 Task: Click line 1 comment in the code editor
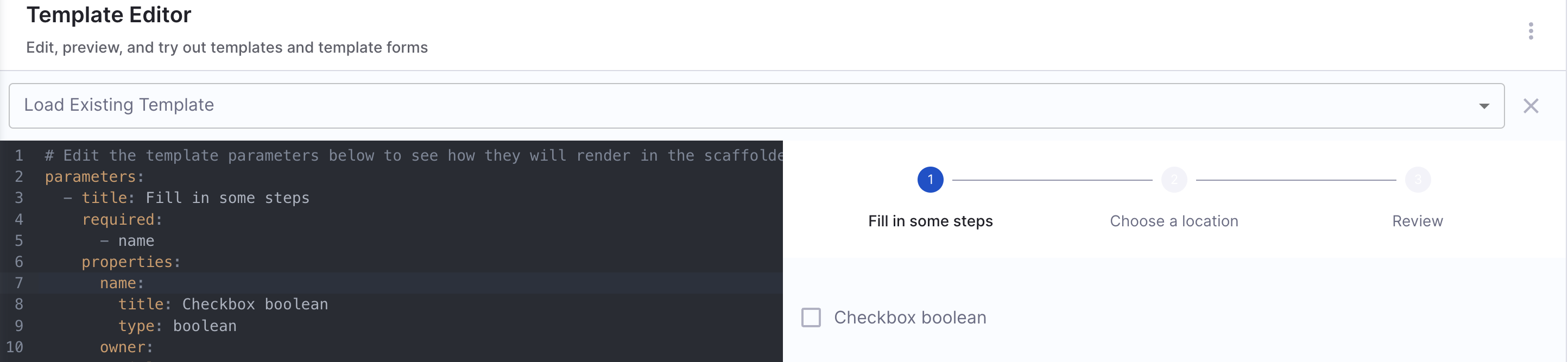click(413, 156)
